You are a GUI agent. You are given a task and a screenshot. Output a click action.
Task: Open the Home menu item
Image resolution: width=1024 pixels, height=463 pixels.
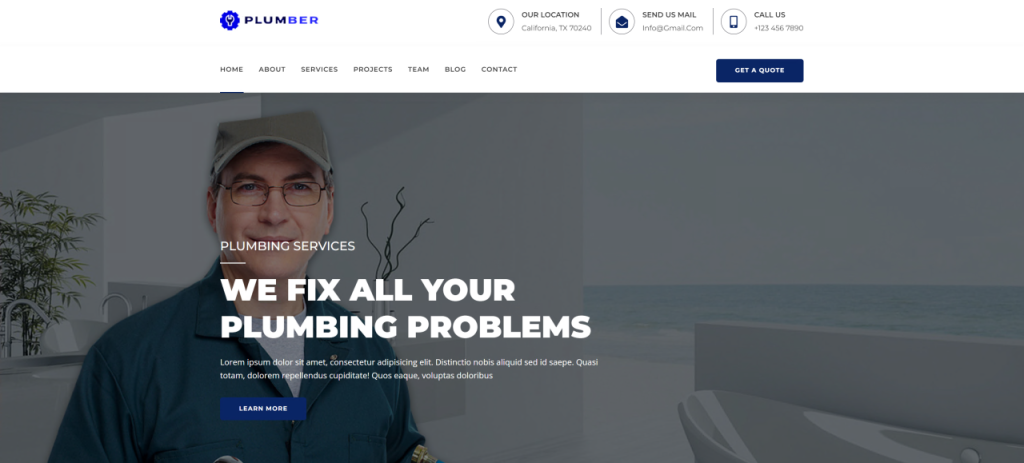click(232, 69)
